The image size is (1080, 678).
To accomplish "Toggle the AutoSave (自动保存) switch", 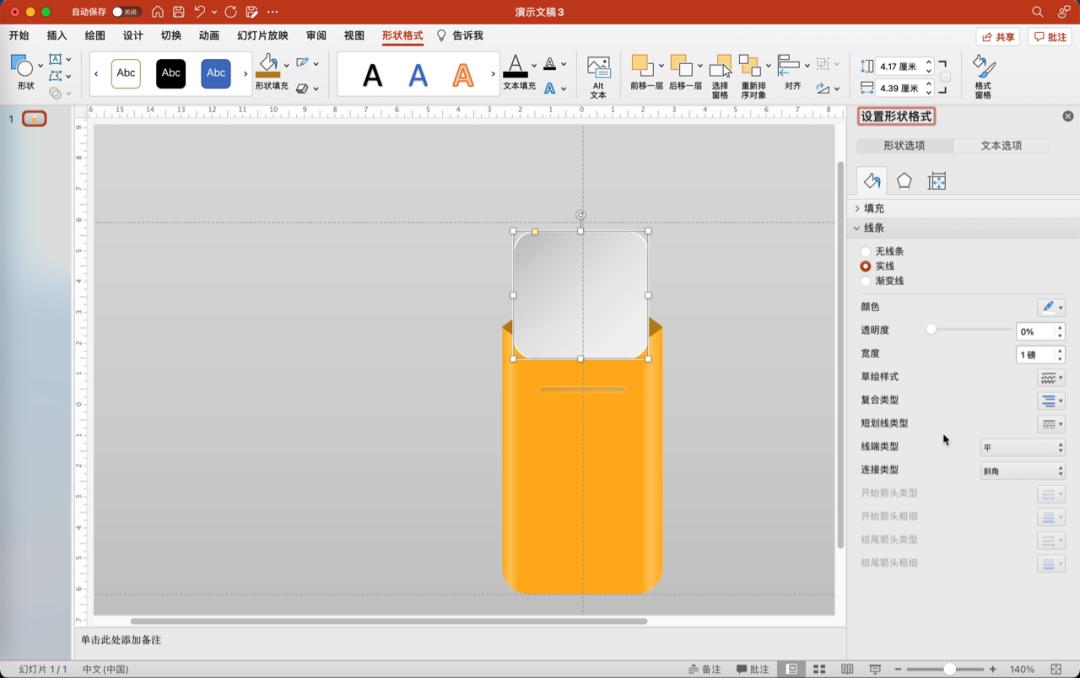I will [126, 12].
